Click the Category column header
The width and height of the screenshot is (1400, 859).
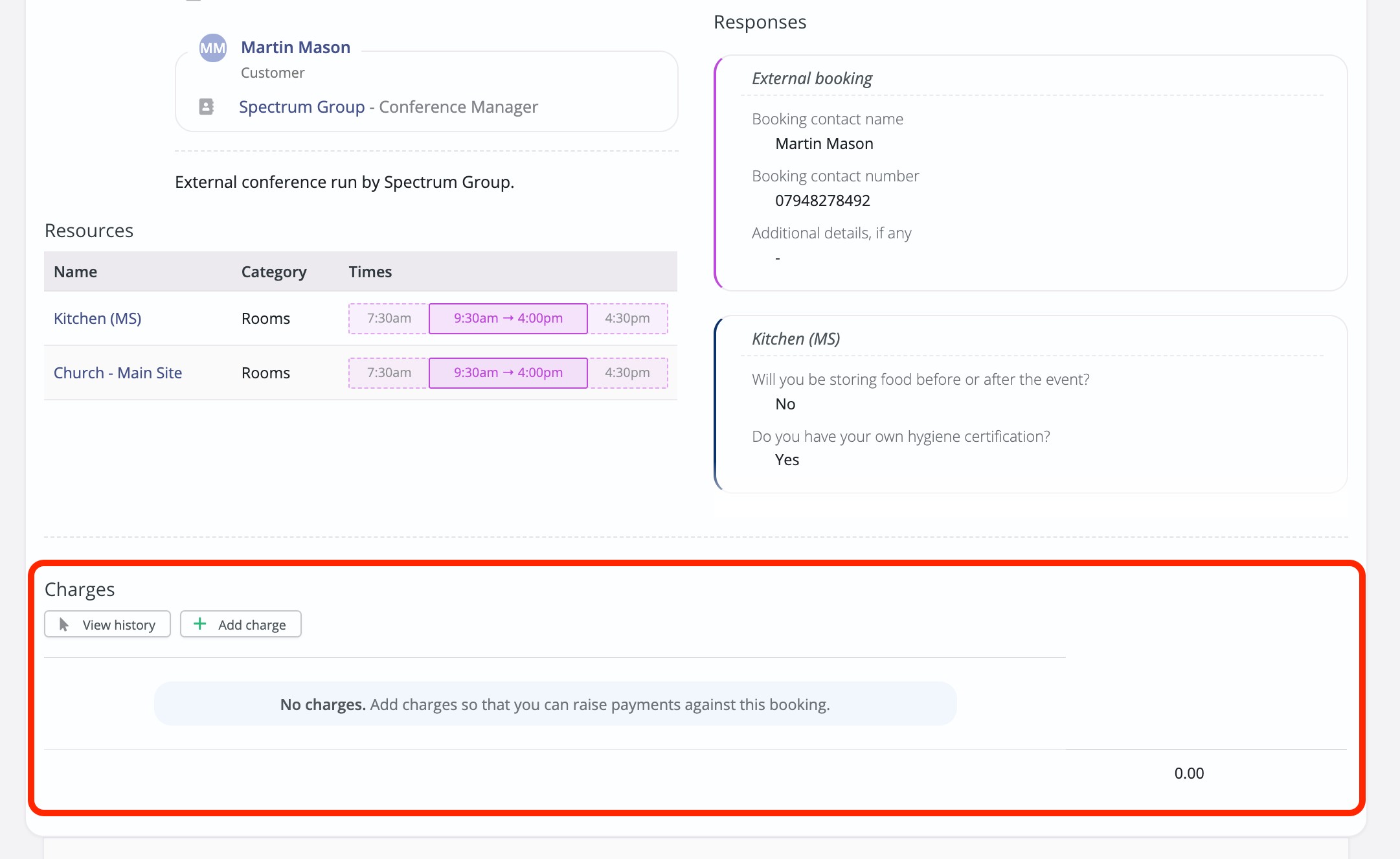[x=274, y=272]
